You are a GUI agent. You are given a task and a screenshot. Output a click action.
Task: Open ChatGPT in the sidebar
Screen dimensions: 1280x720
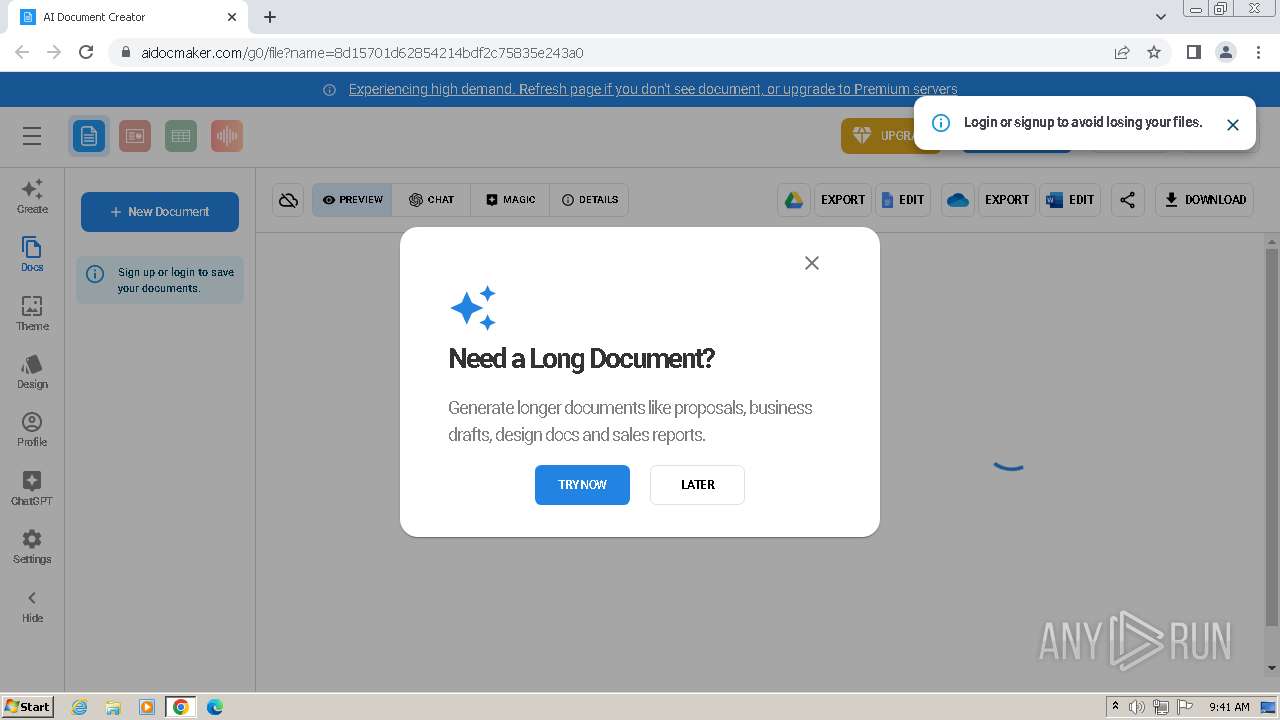click(x=32, y=488)
